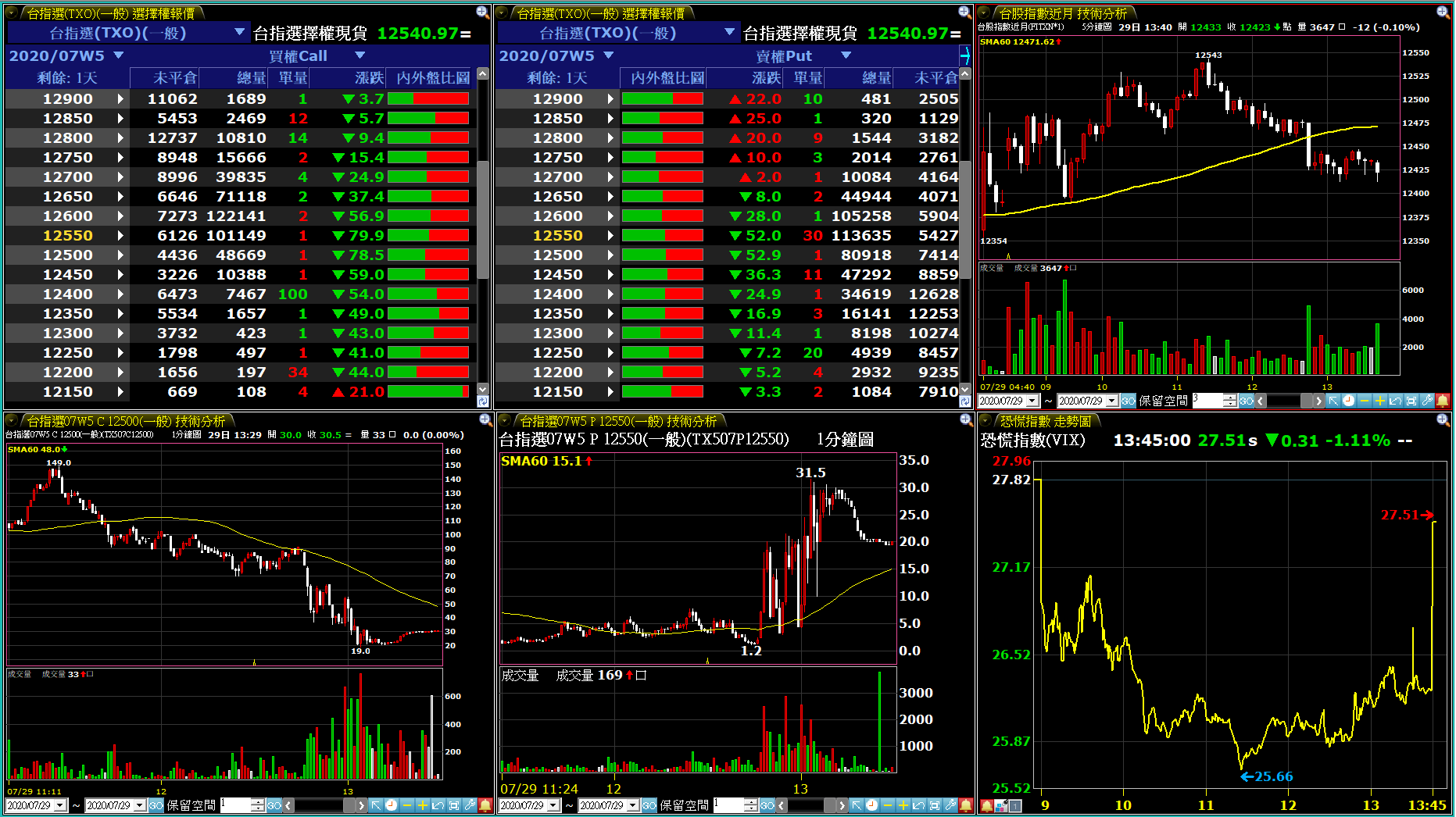Open 2020/07W5 expiry dropdown in Put panel
The width and height of the screenshot is (1456, 817).
tap(609, 55)
